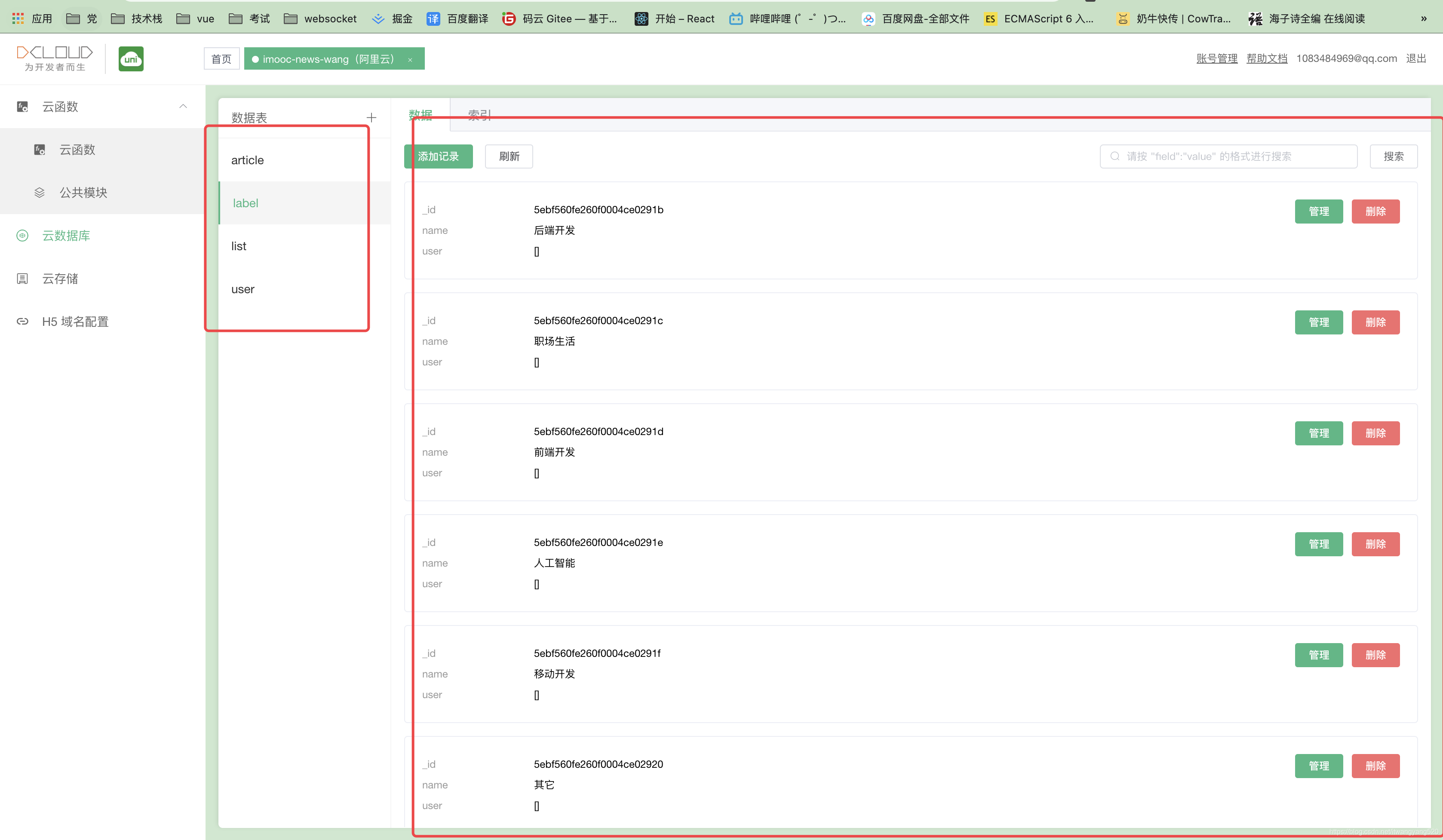Open the 掘金 bookmark
Image resolution: width=1443 pixels, height=840 pixels.
392,18
